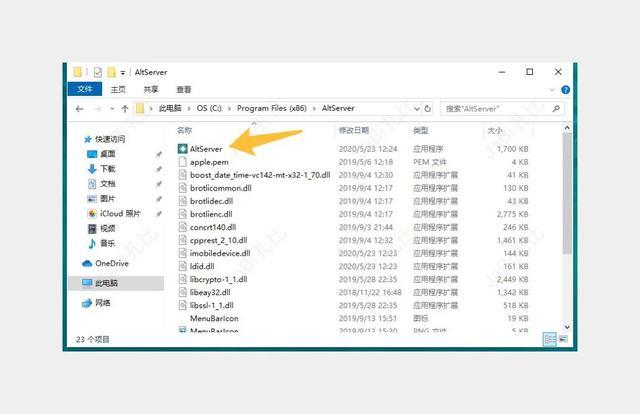Select the apple.pem file icon
The width and height of the screenshot is (640, 414).
point(182,162)
